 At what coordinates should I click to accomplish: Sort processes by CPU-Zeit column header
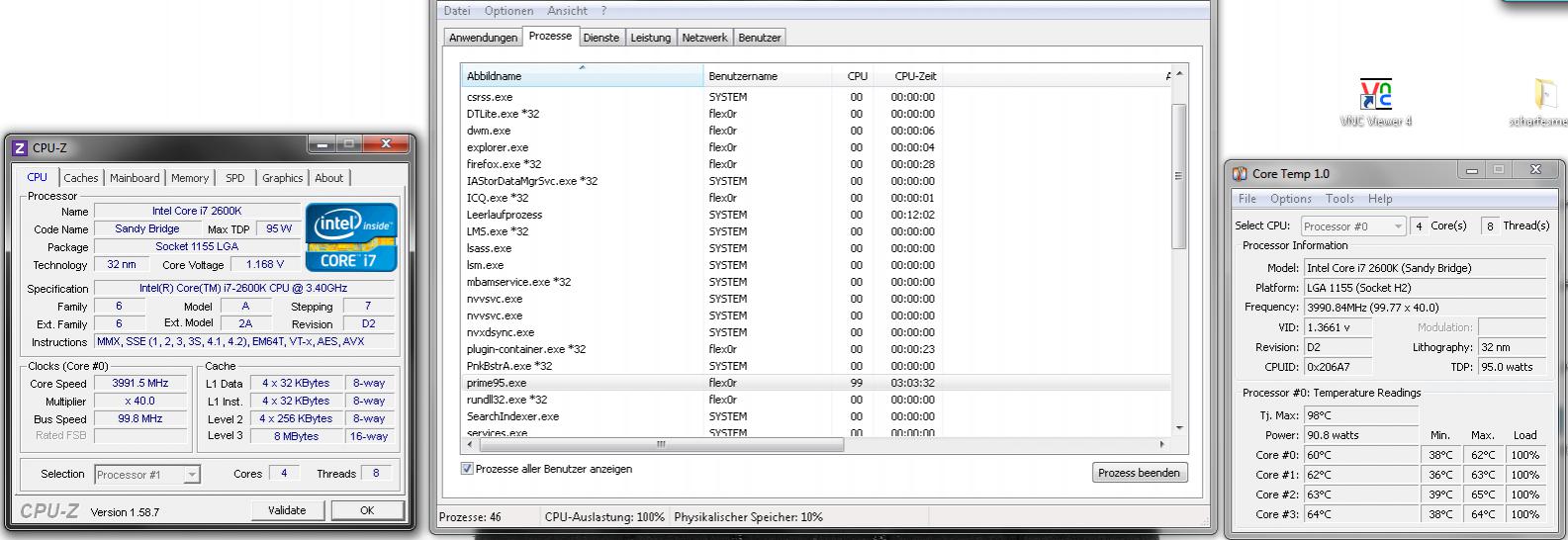[x=906, y=76]
